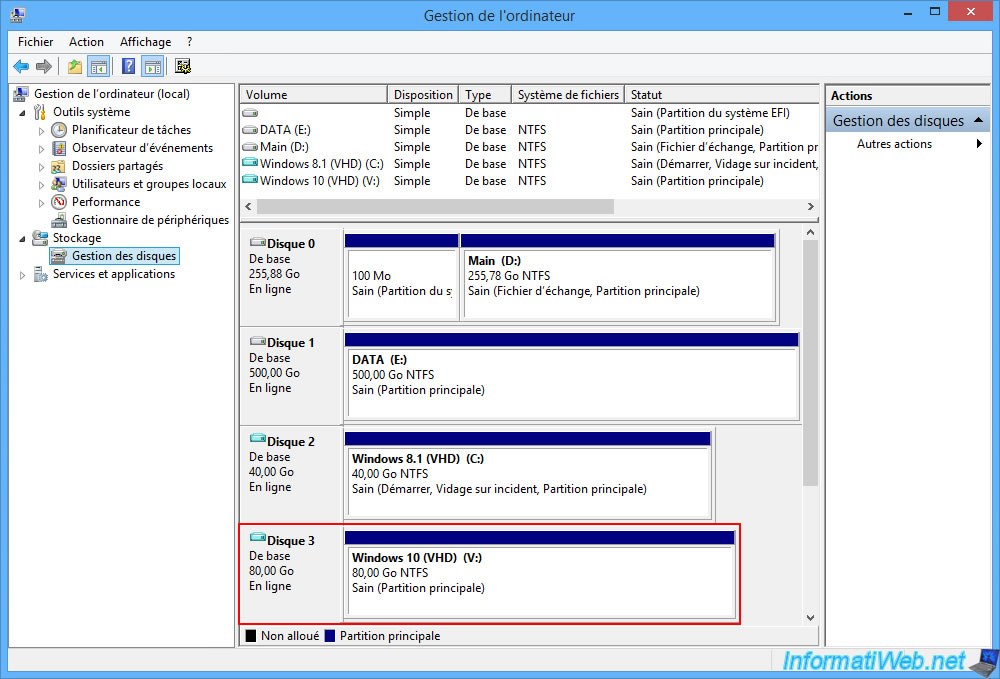1000x679 pixels.
Task: Select the Gestionnaire de périphériques icon
Action: [x=60, y=220]
